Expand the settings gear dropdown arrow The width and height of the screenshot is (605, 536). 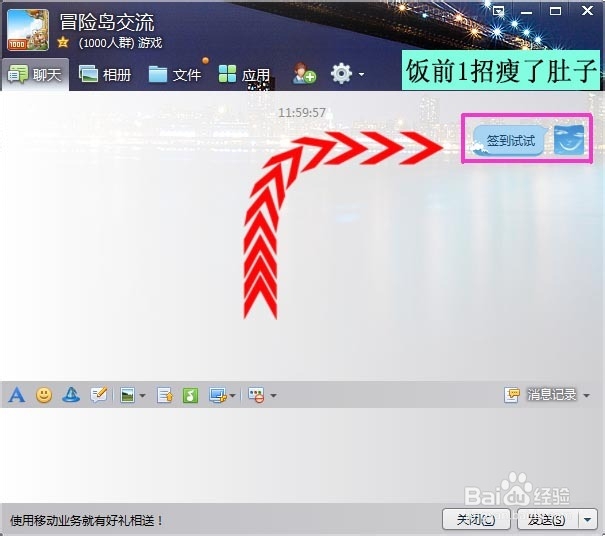point(361,74)
